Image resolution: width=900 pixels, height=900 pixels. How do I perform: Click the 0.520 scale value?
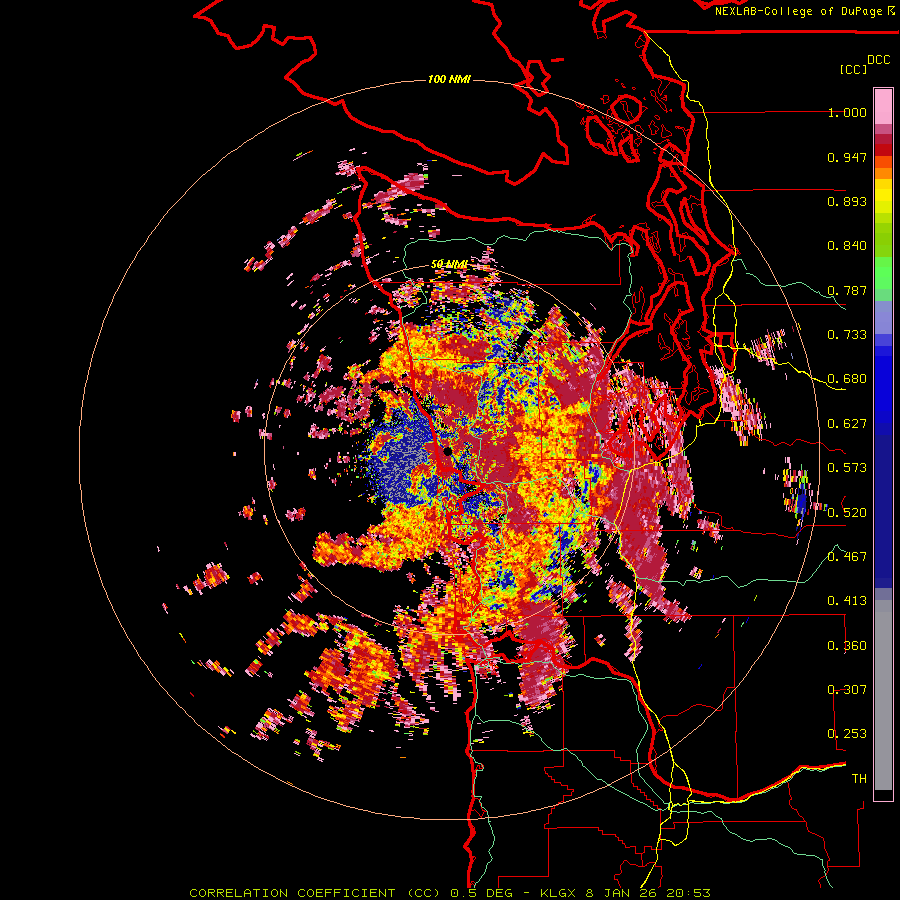click(847, 513)
